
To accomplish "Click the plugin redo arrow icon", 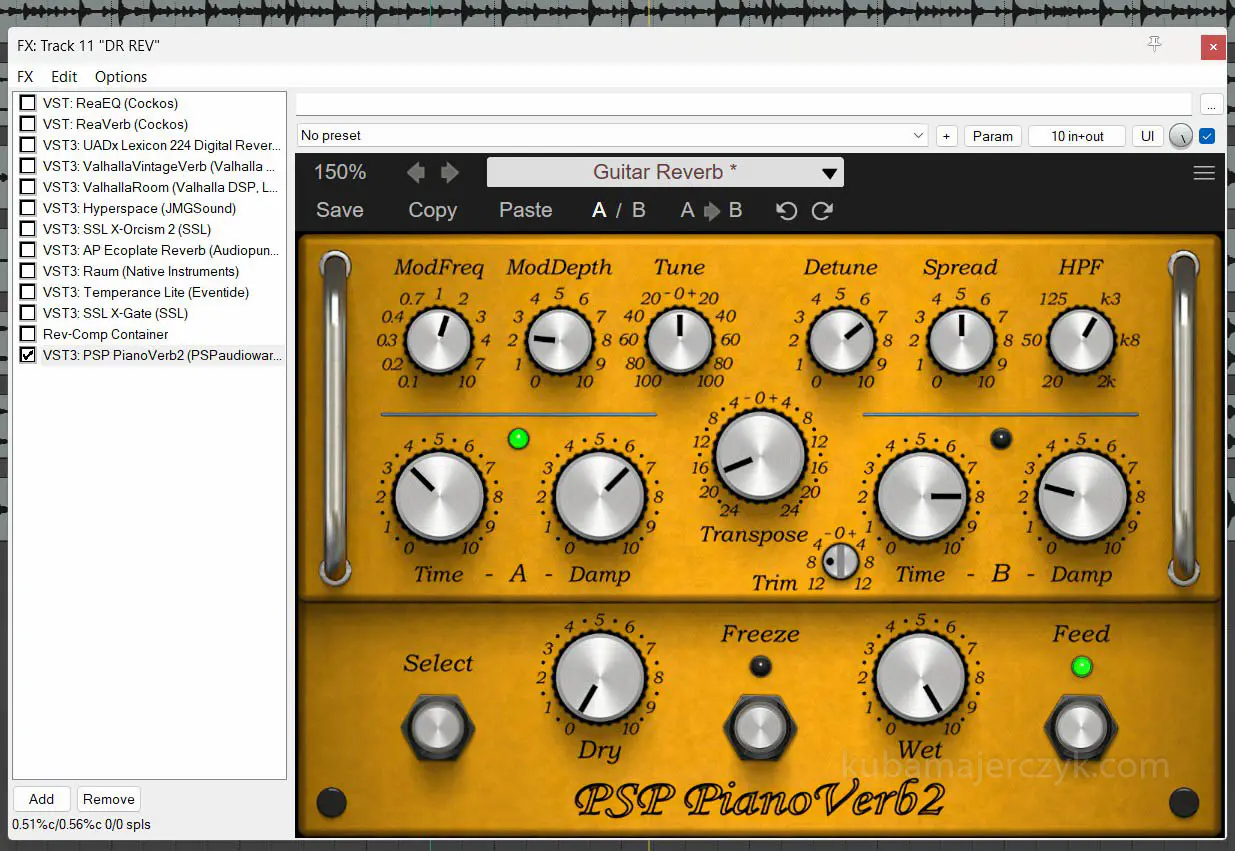I will pos(822,211).
